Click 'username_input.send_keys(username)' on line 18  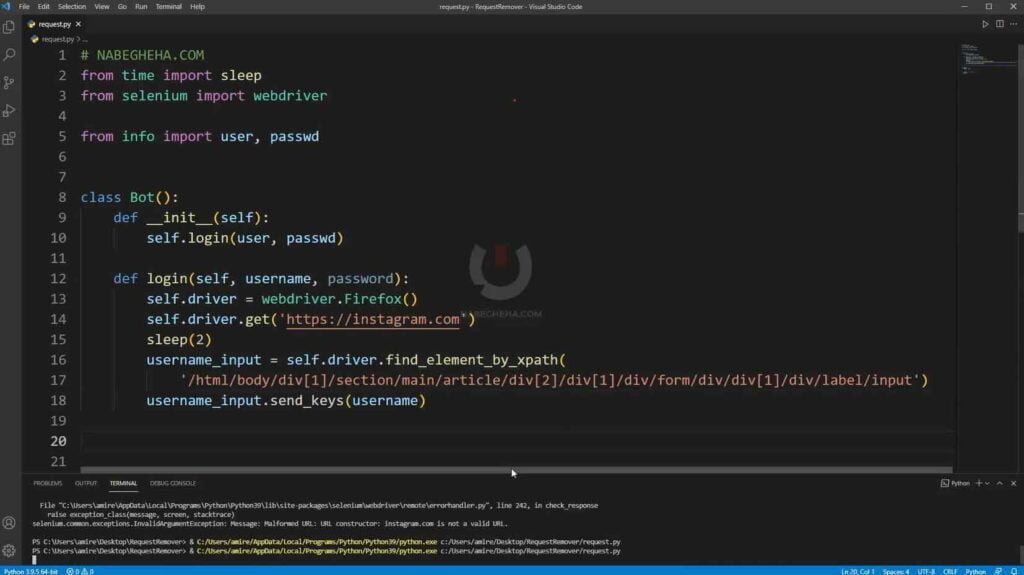point(286,401)
